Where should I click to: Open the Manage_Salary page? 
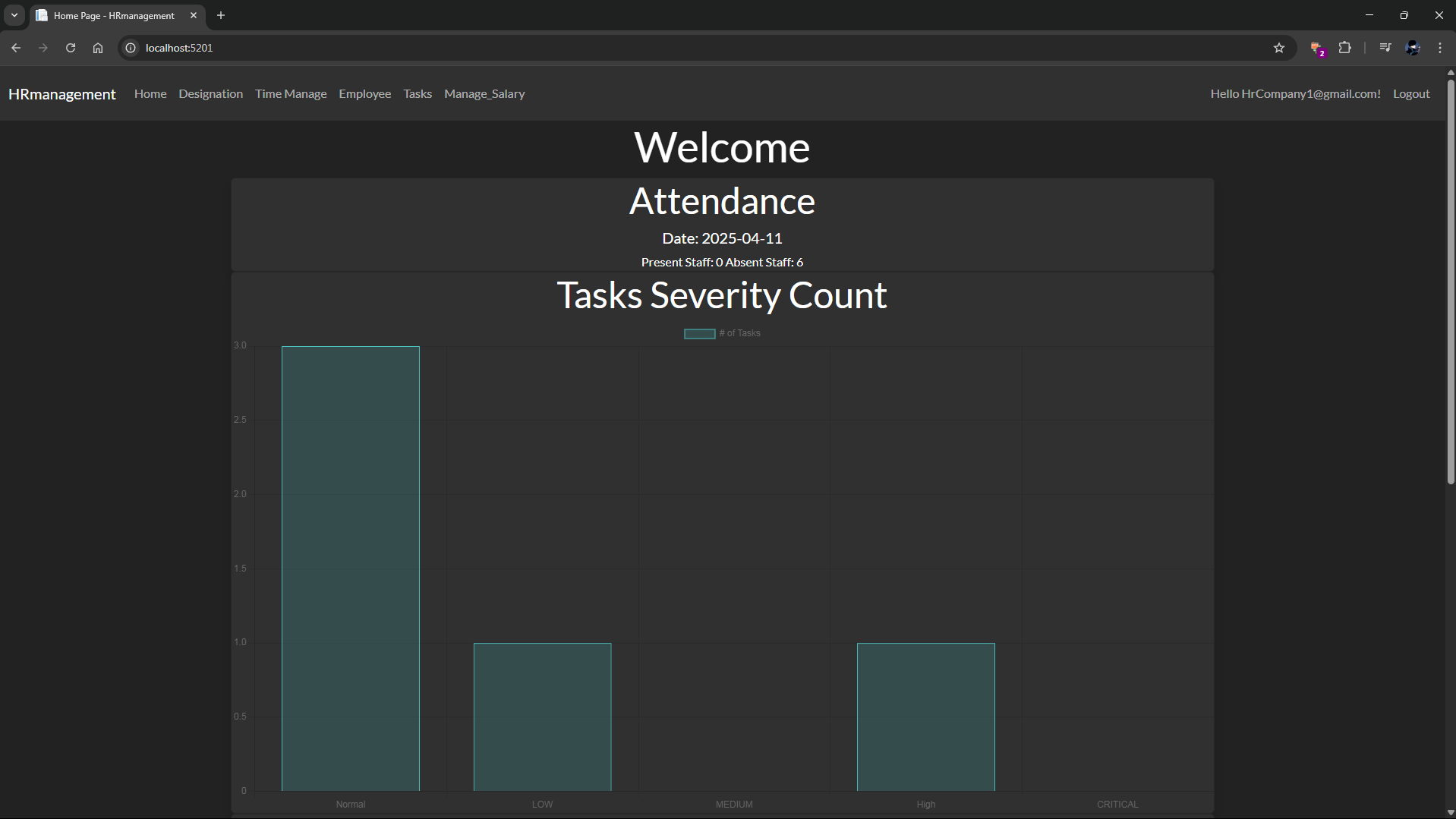484,94
